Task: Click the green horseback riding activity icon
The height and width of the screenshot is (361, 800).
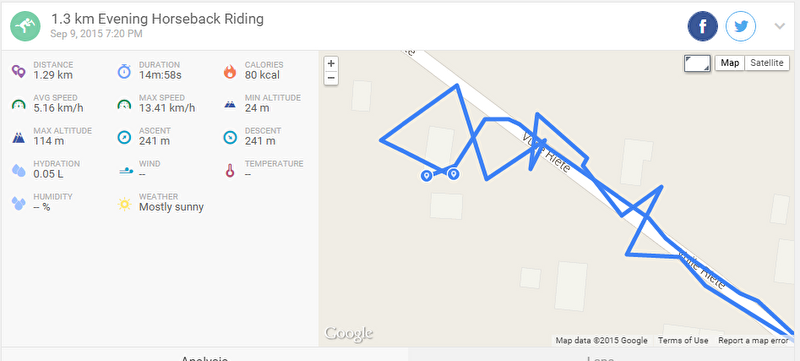Action: 25,26
